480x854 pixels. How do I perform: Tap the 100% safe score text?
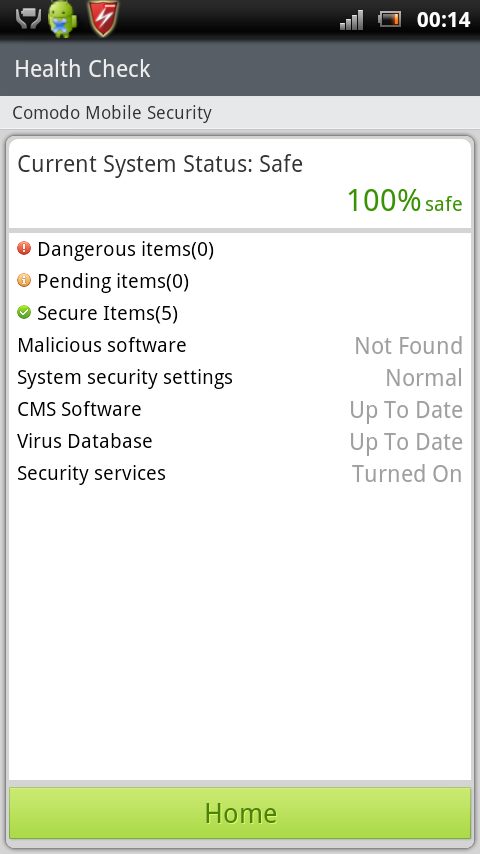(405, 200)
